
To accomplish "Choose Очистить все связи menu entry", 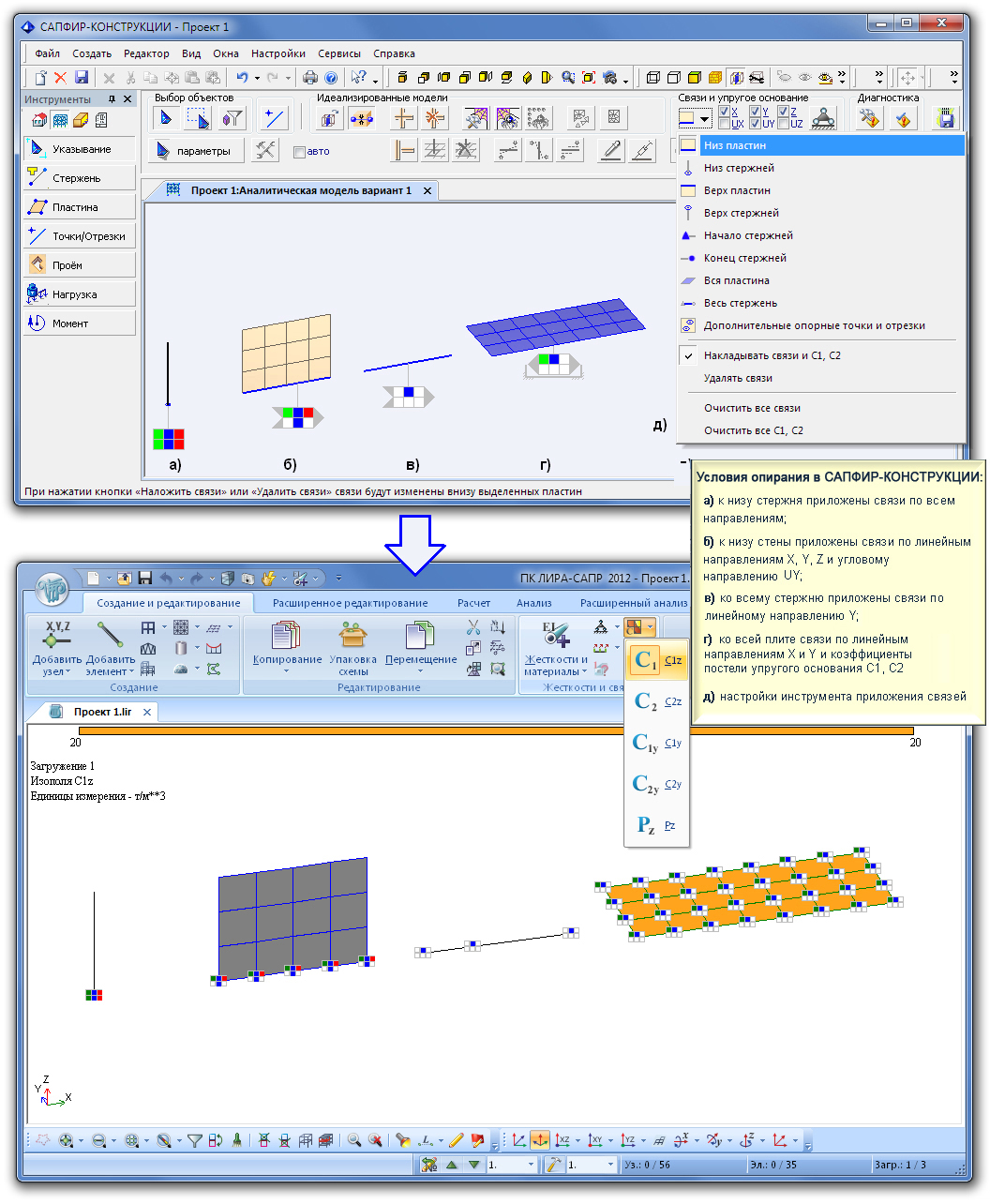I will pyautogui.click(x=752, y=408).
